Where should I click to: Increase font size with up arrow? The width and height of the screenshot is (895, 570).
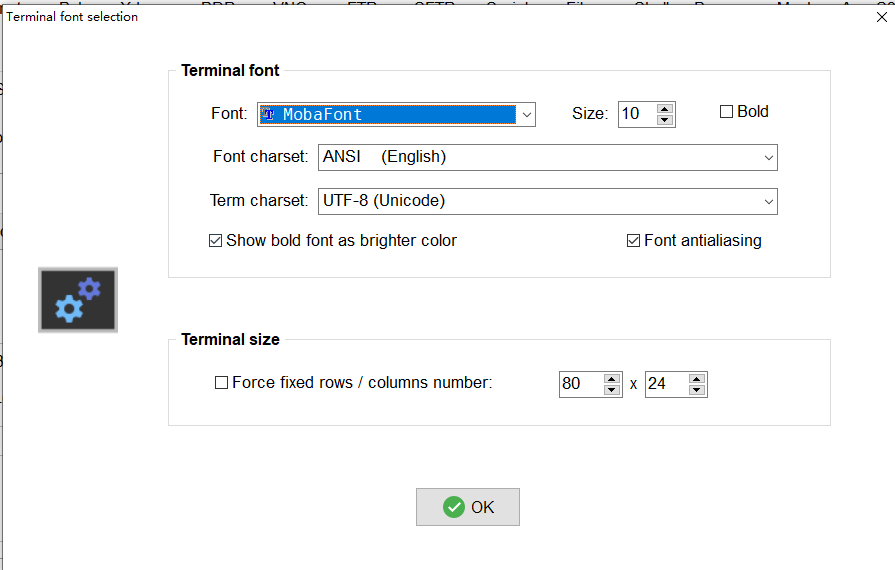pos(665,108)
